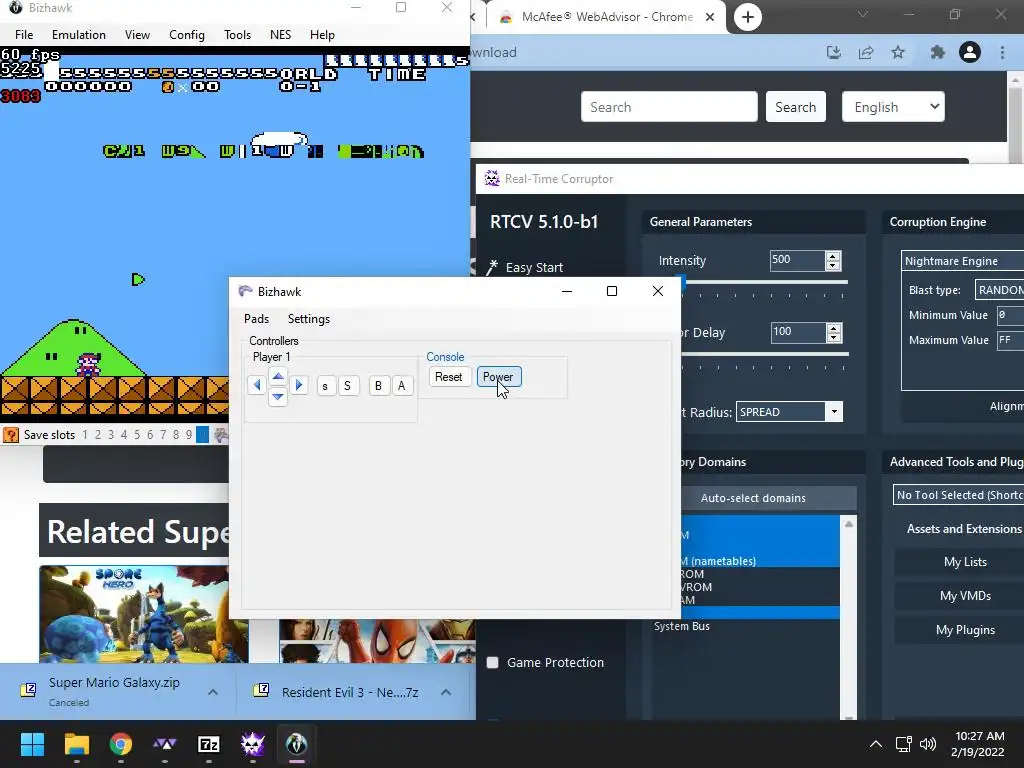Click the Intensity slider track
Image resolution: width=1024 pixels, height=768 pixels.
tap(763, 282)
